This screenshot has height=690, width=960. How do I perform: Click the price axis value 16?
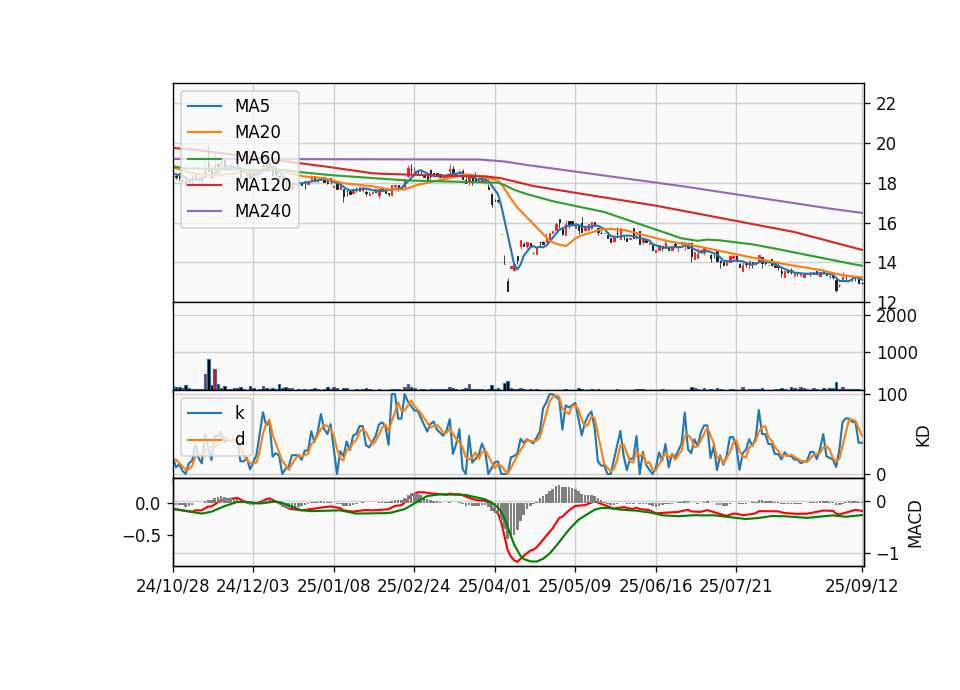886,223
